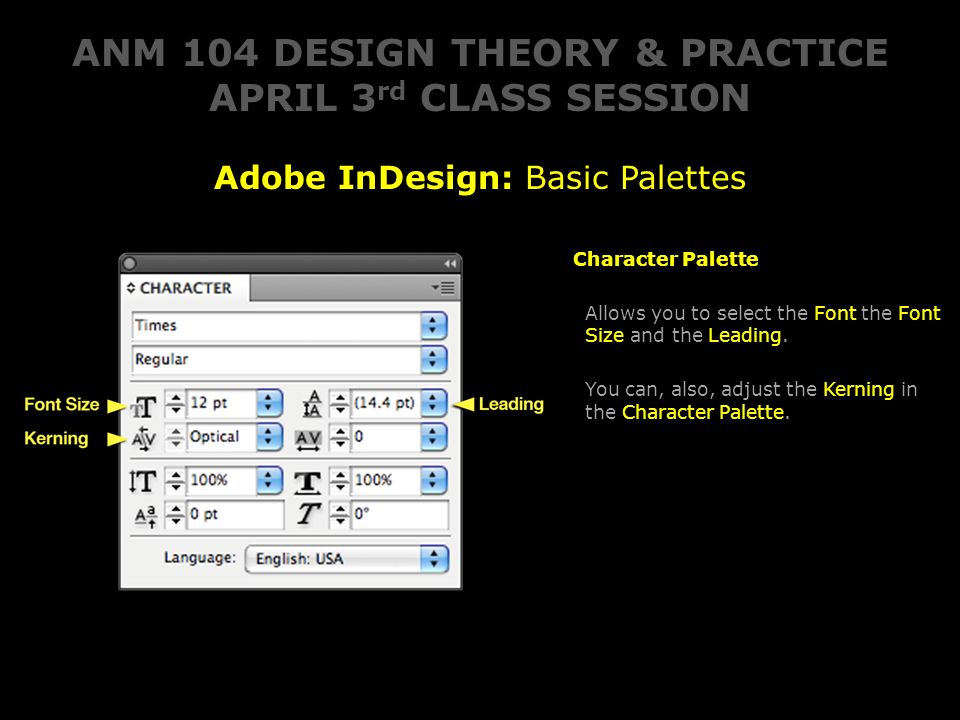Click the (14.4 pt) leading field
The width and height of the screenshot is (960, 720).
tap(386, 403)
